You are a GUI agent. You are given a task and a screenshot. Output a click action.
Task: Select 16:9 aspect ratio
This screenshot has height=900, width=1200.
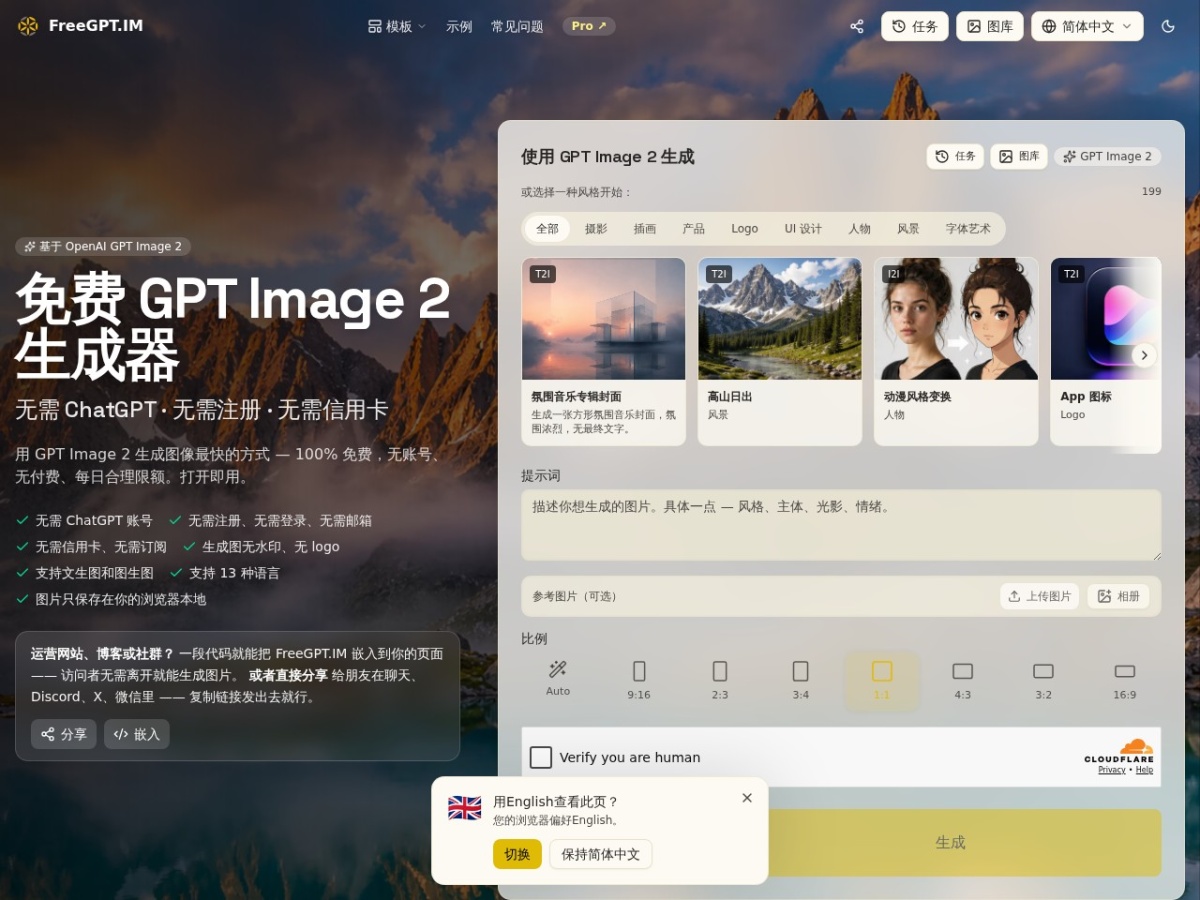(x=1125, y=680)
